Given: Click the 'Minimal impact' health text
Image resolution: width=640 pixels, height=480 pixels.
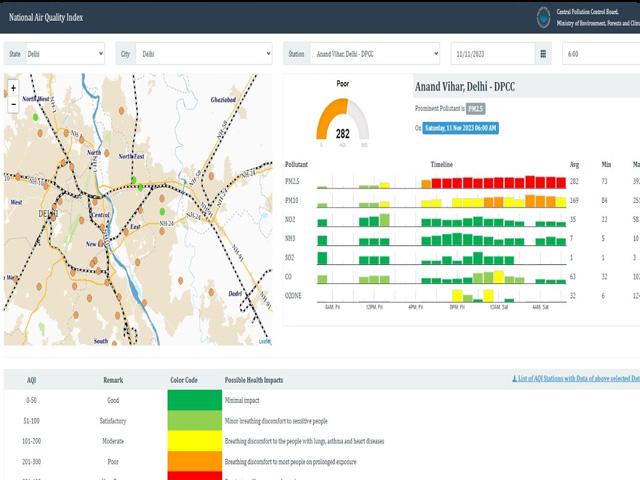Looking at the screenshot, I should point(242,400).
